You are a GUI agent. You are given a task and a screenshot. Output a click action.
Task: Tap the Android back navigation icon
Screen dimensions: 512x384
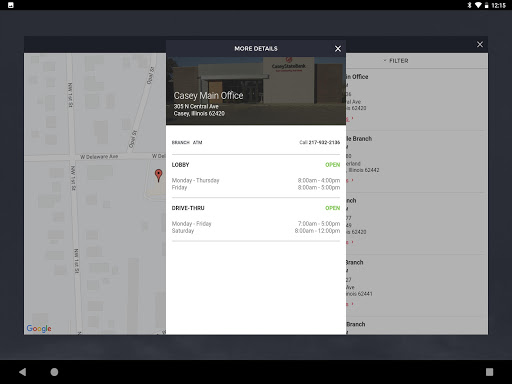22,372
